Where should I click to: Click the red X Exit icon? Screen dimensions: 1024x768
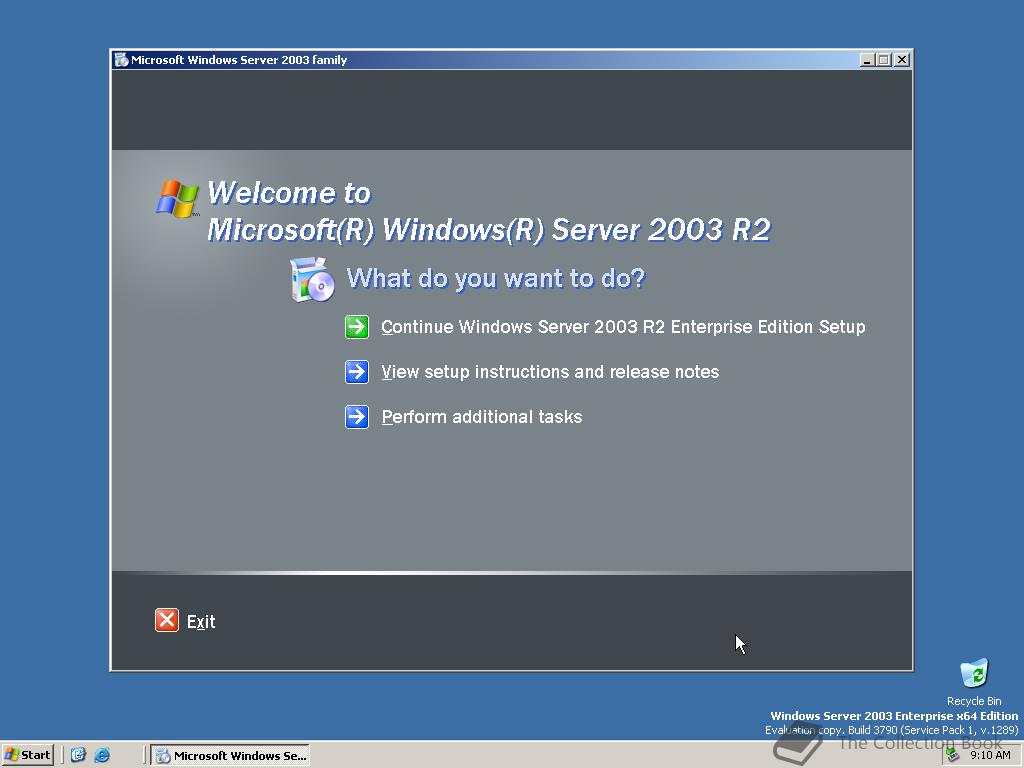point(166,620)
